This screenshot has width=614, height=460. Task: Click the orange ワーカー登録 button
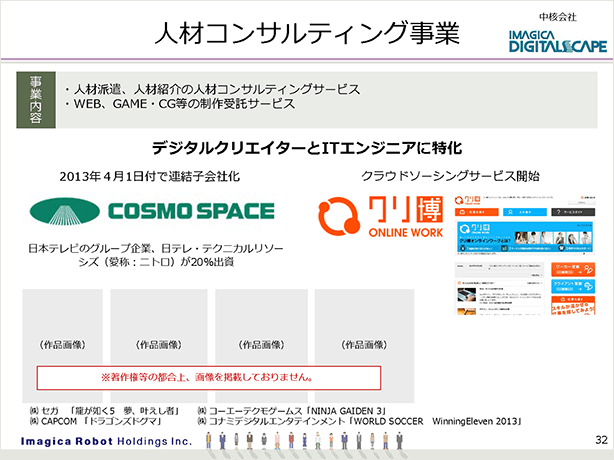coord(573,269)
